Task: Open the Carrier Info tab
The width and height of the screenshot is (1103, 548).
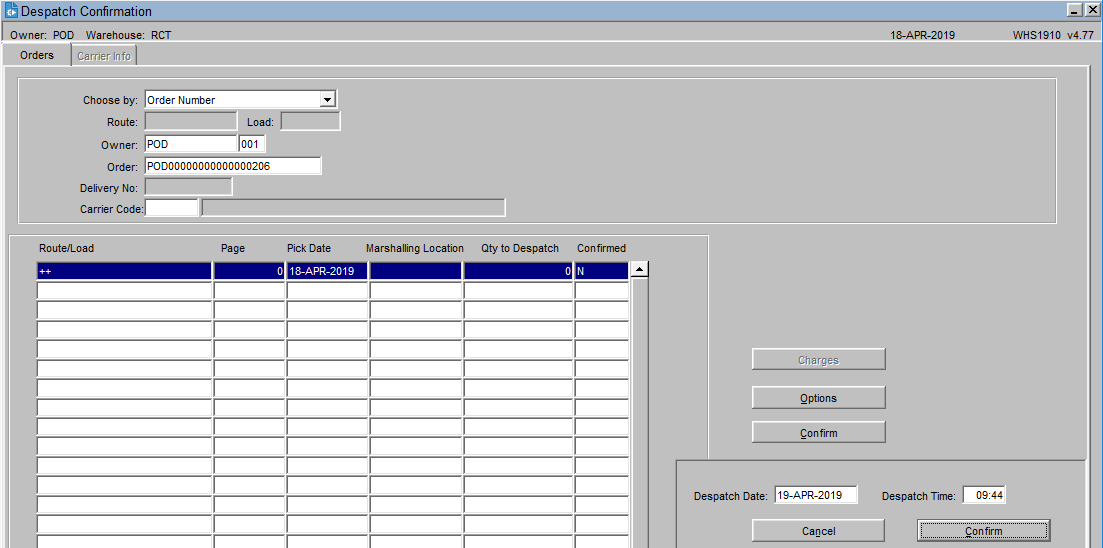Action: [x=104, y=56]
